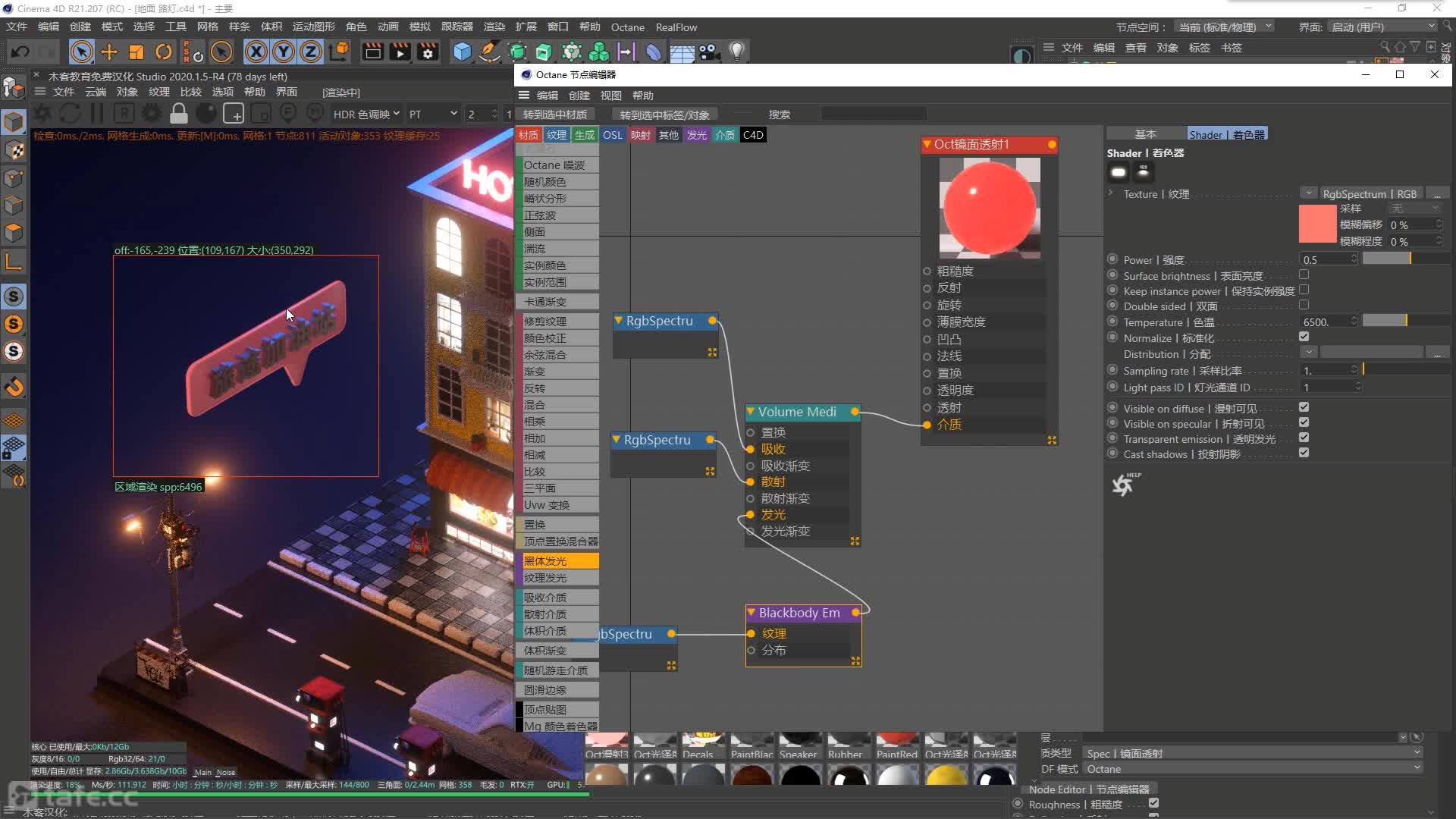
Task: Select the Rotate tool
Action: (x=164, y=52)
